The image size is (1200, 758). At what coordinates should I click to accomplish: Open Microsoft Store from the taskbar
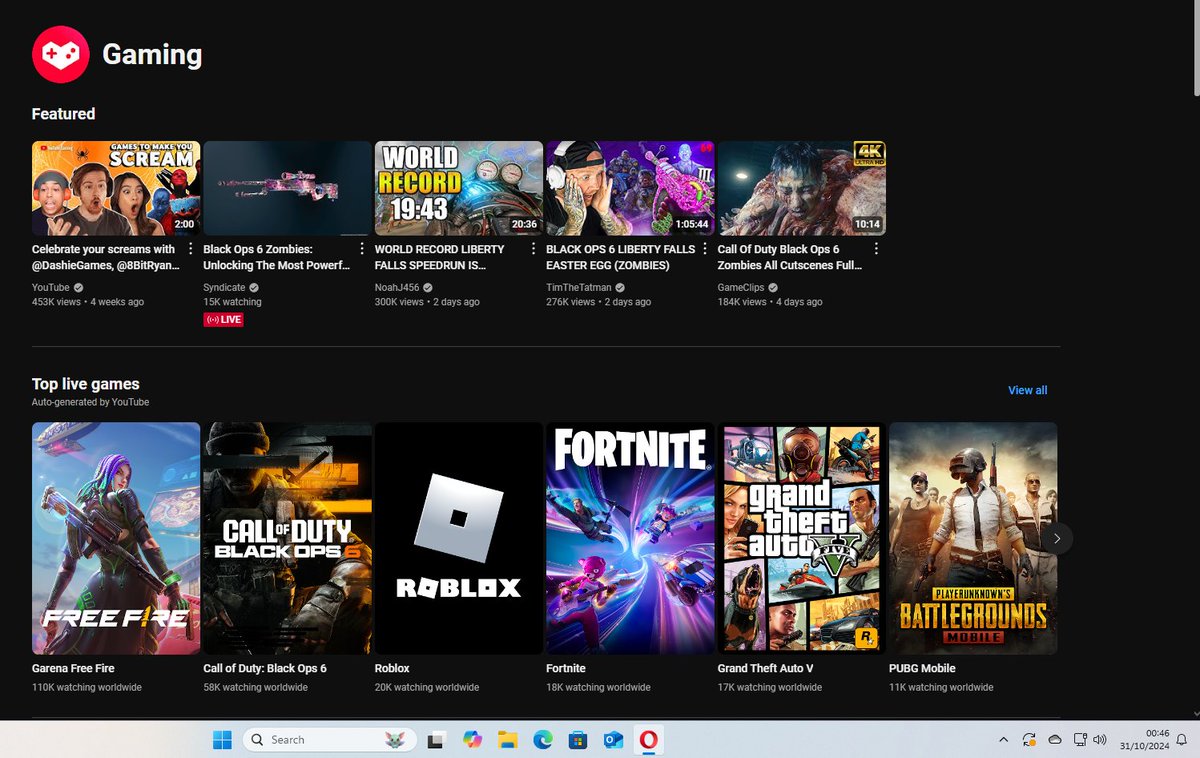(577, 740)
